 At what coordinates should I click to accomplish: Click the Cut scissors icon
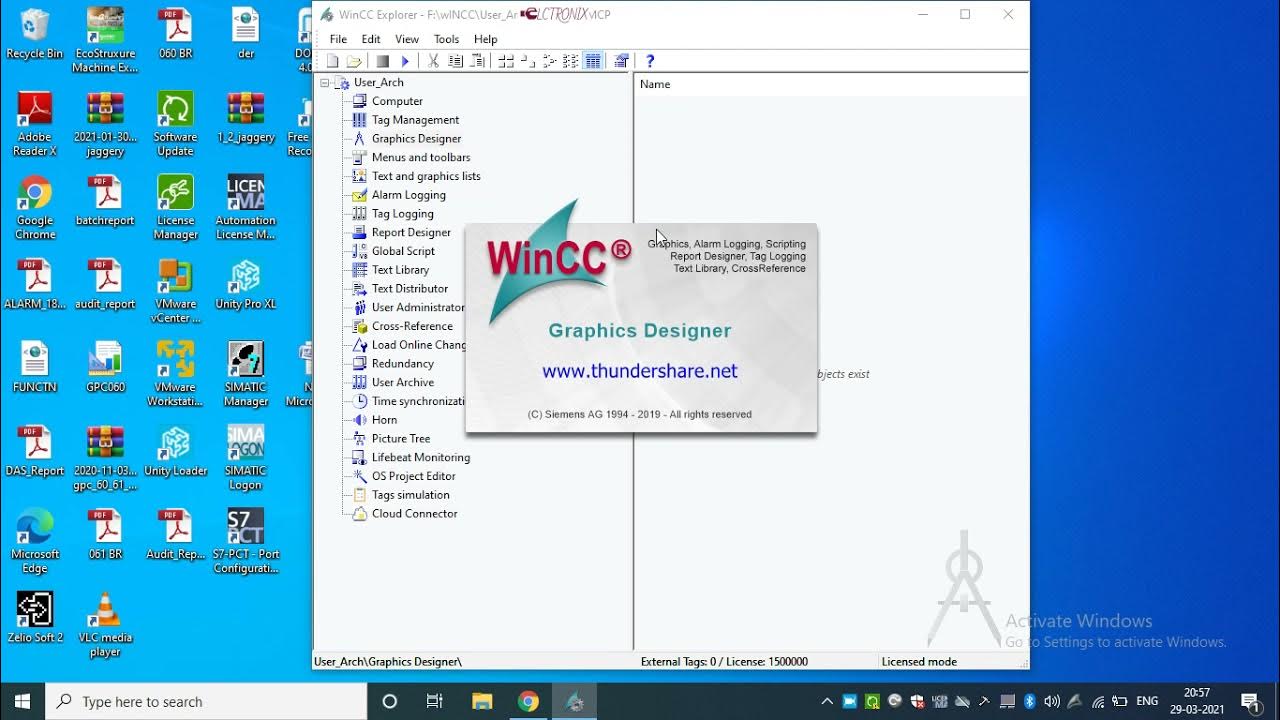point(433,61)
